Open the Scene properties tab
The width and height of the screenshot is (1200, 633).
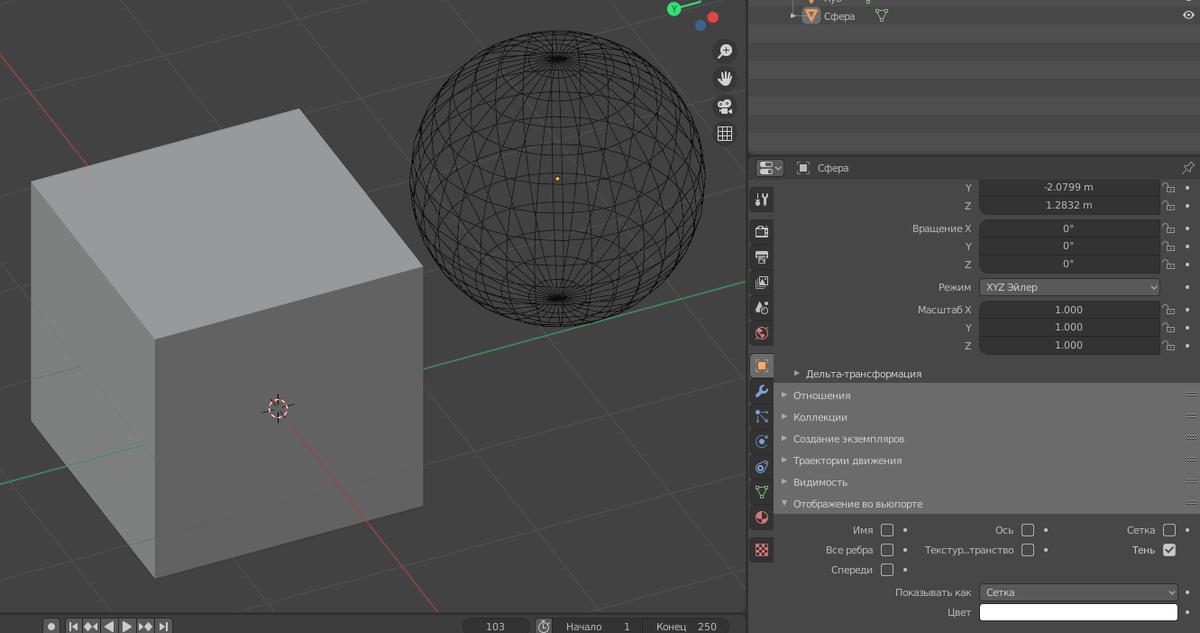point(762,308)
